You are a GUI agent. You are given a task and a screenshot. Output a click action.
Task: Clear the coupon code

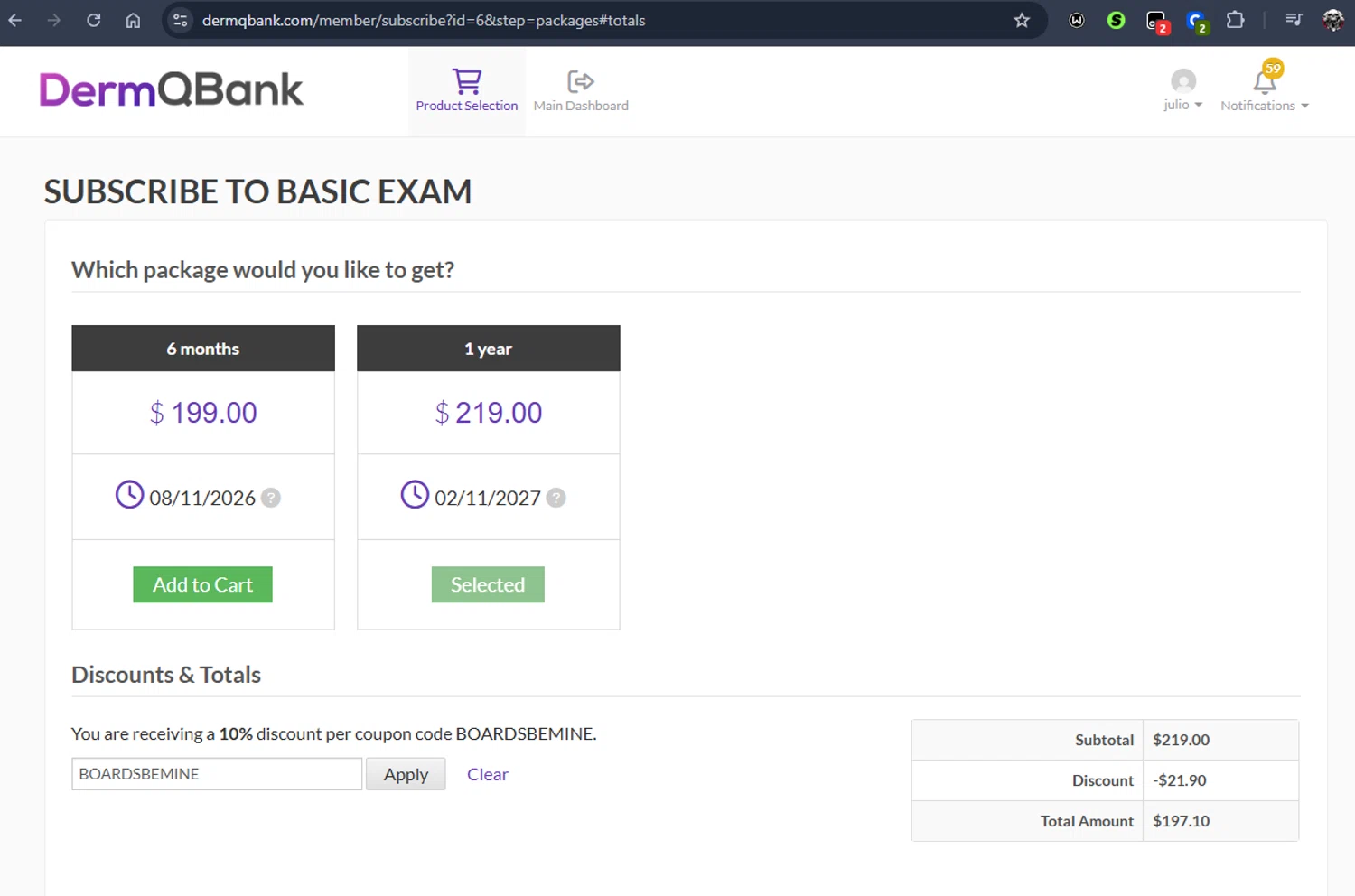click(488, 774)
